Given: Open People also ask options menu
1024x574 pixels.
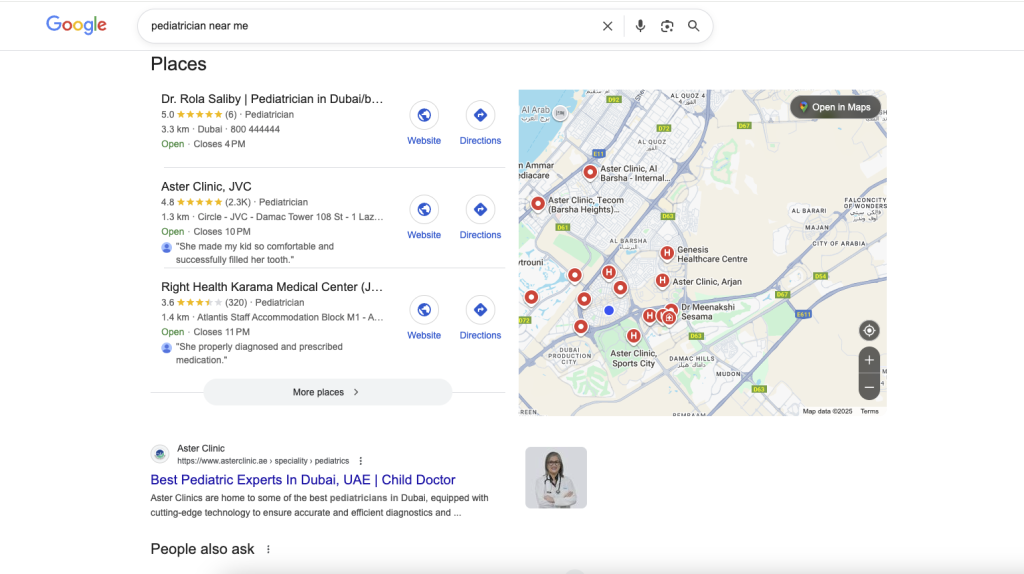Looking at the screenshot, I should 268,549.
